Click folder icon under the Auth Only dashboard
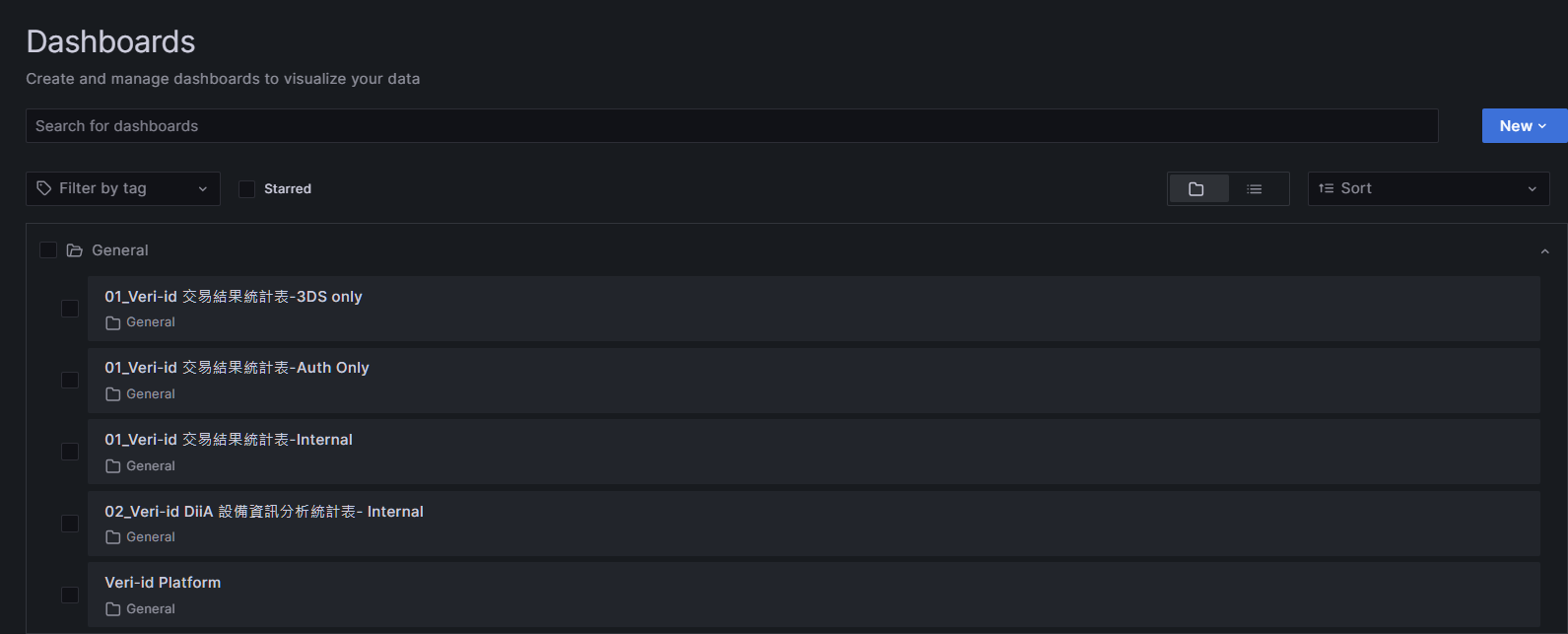 113,394
